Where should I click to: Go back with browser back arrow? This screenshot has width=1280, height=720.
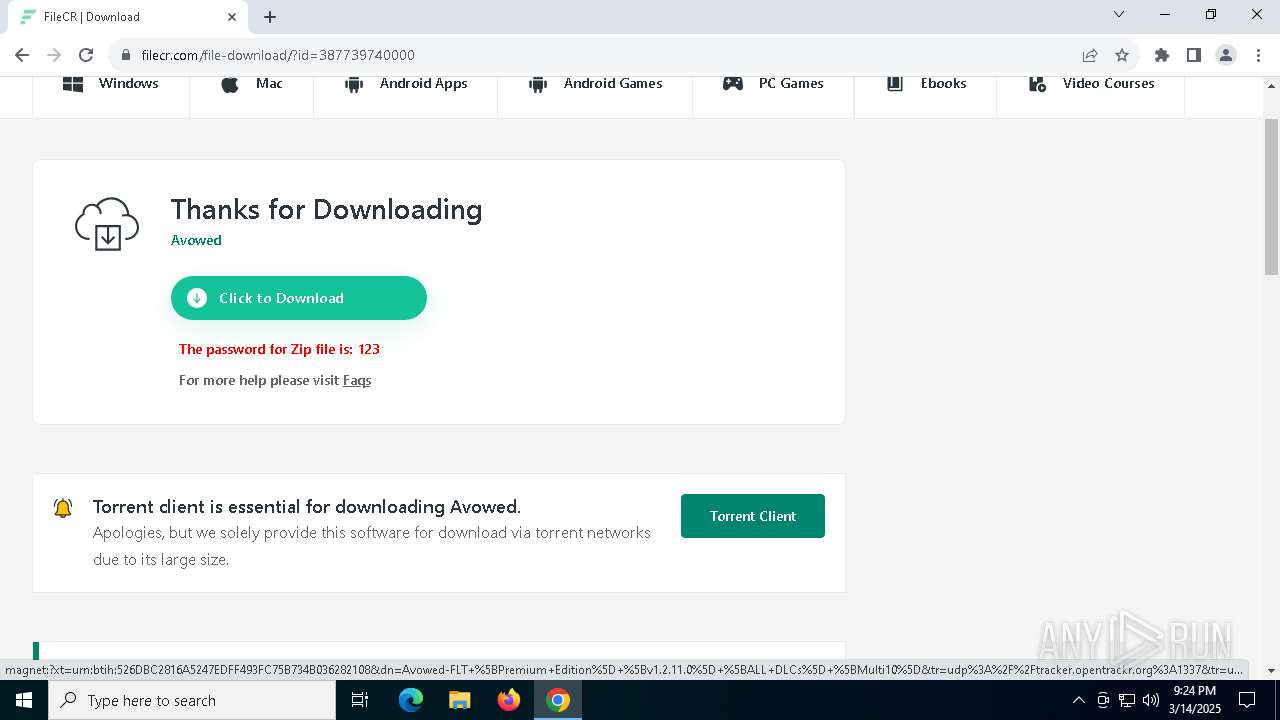click(x=22, y=55)
